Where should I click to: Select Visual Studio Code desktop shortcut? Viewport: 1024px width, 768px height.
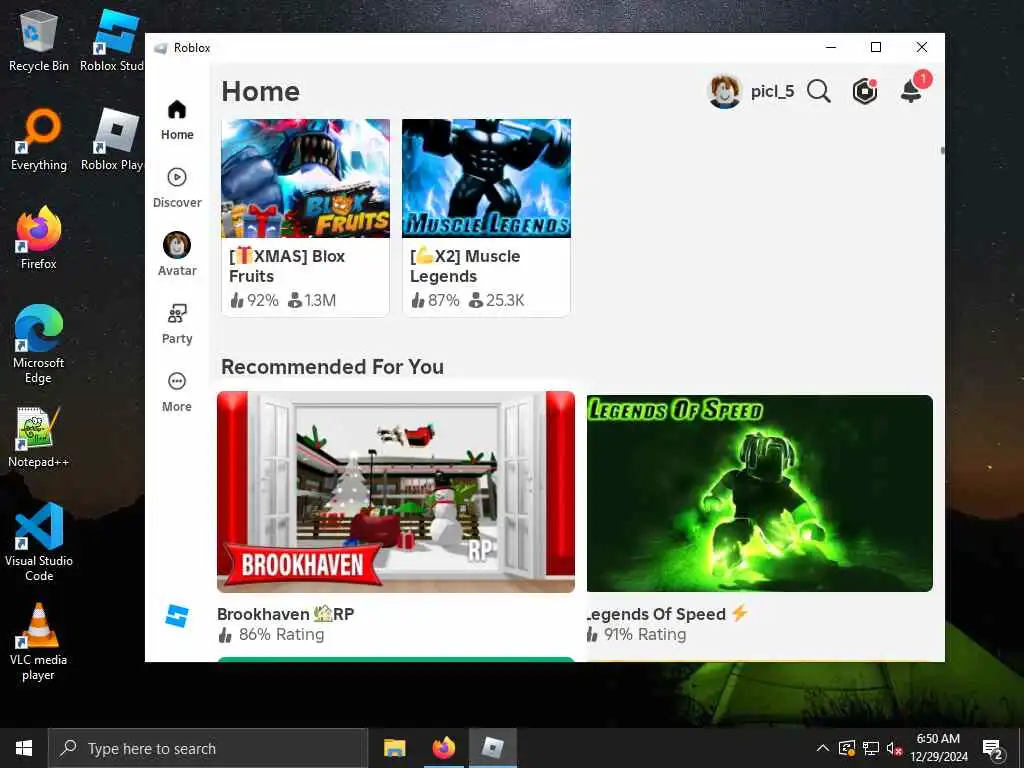pos(39,542)
